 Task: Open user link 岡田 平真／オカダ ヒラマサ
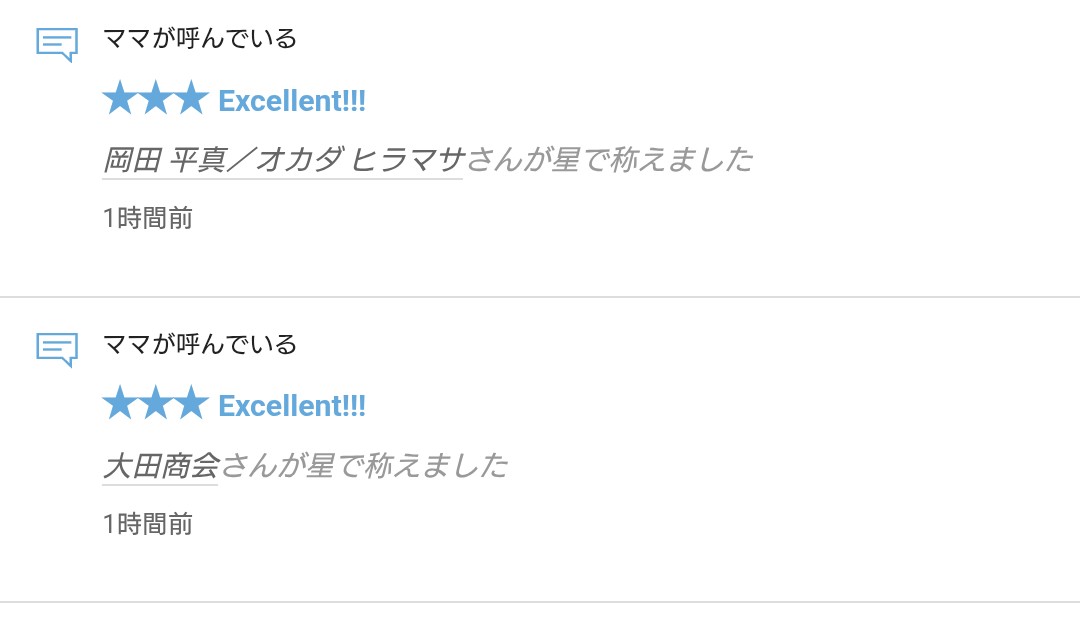(x=283, y=160)
